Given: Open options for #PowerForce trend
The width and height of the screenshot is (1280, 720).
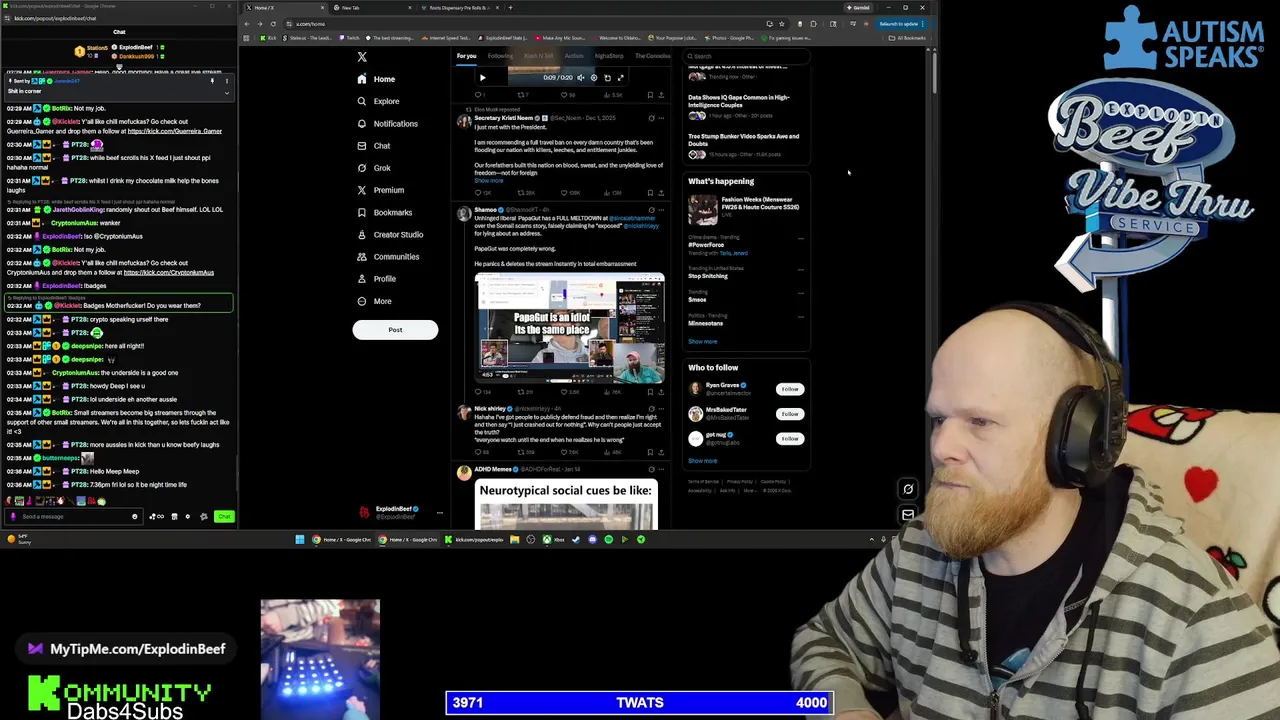Looking at the screenshot, I should point(800,238).
